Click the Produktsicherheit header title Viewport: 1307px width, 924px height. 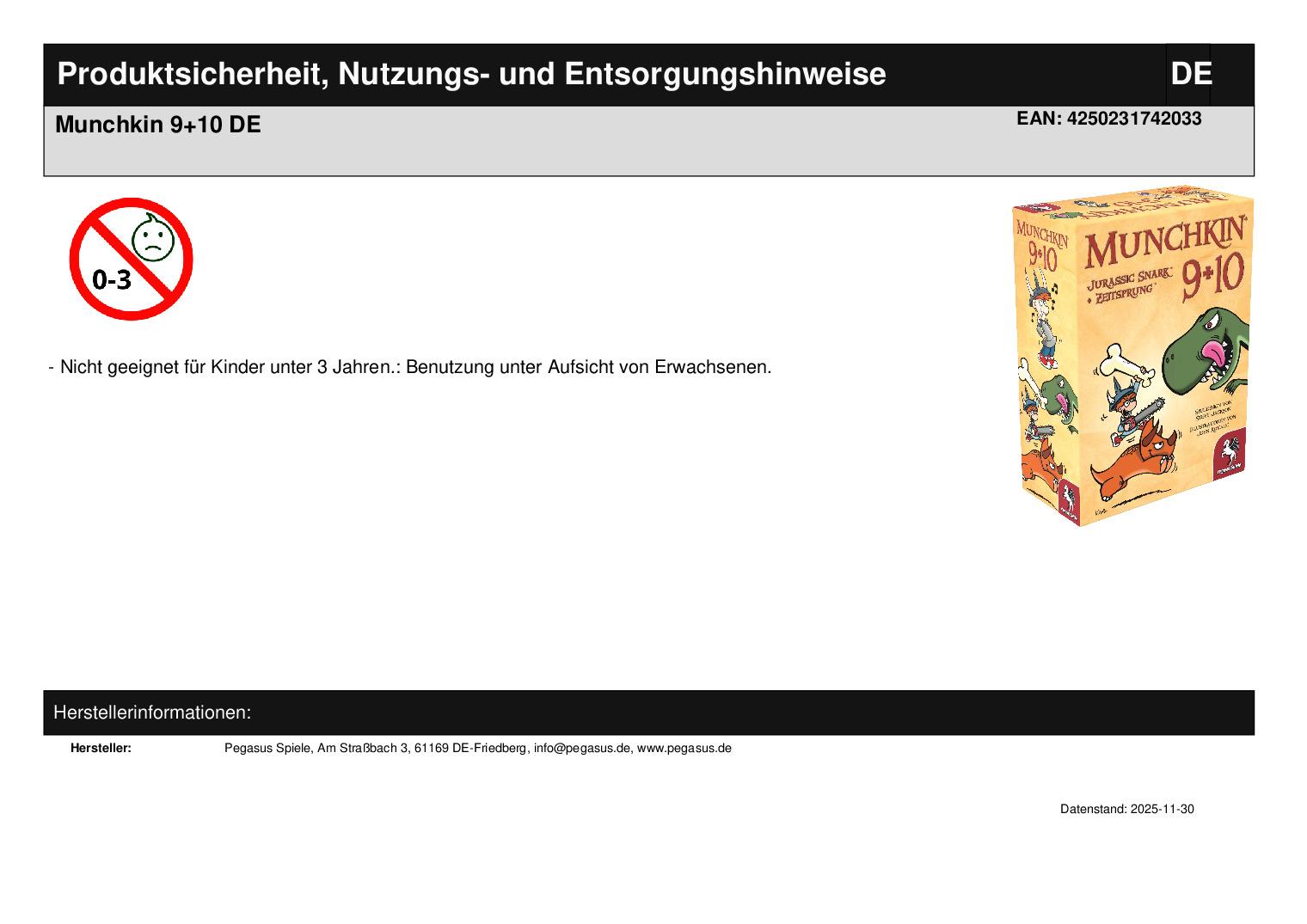471,75
